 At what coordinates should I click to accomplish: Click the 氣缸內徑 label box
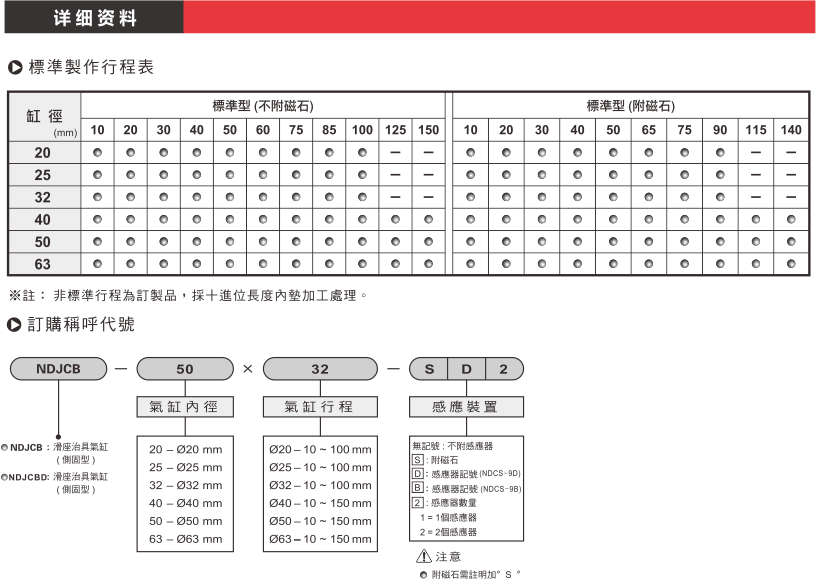pyautogui.click(x=185, y=407)
